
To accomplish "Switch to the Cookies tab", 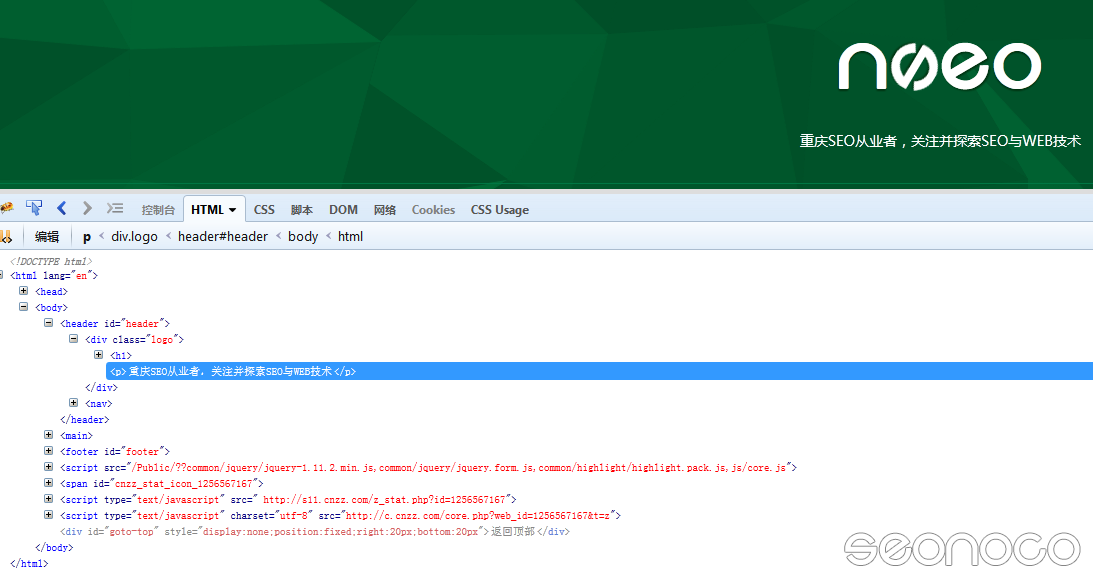I will click(433, 210).
